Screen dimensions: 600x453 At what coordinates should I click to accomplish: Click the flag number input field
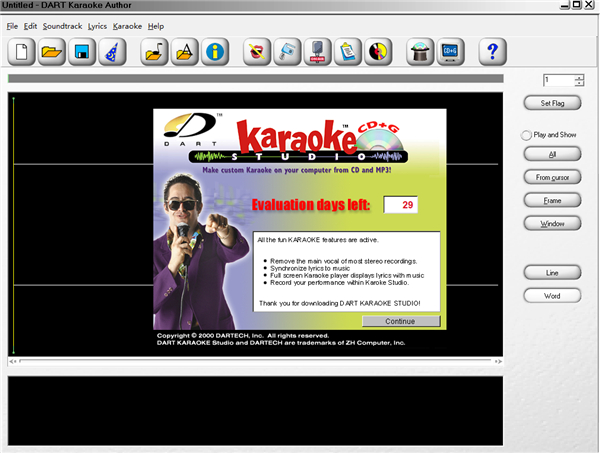tap(559, 80)
